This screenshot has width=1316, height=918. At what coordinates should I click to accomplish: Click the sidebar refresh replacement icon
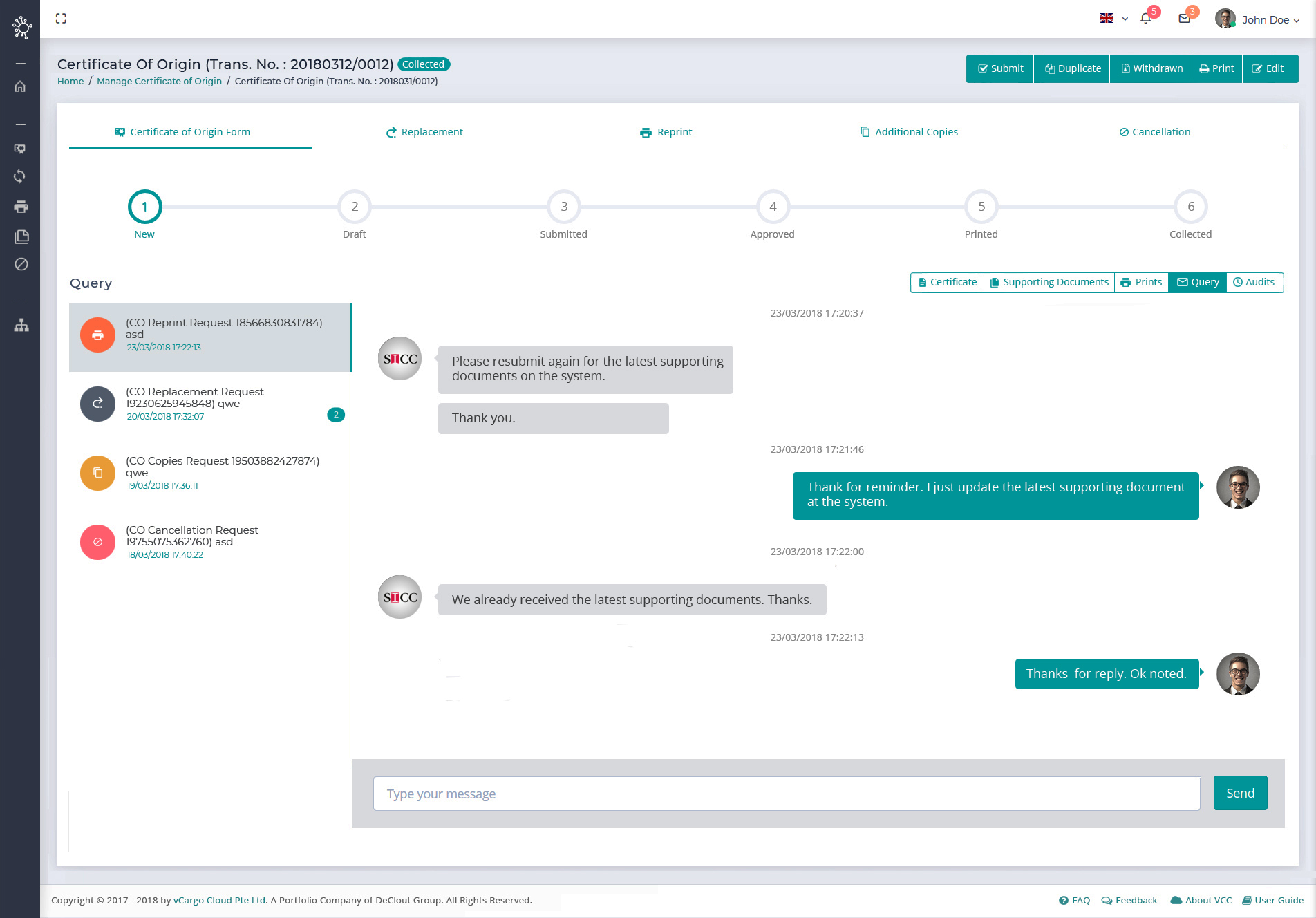[21, 176]
